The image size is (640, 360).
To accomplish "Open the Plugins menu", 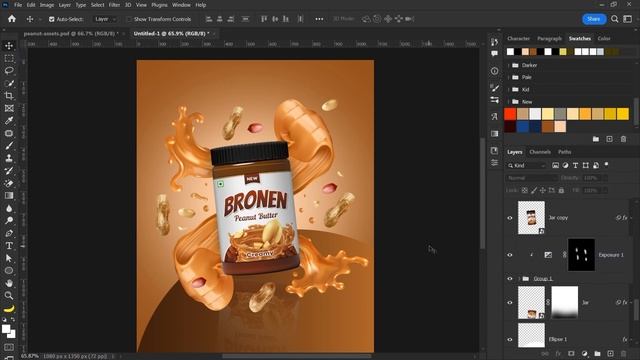I will (x=159, y=5).
